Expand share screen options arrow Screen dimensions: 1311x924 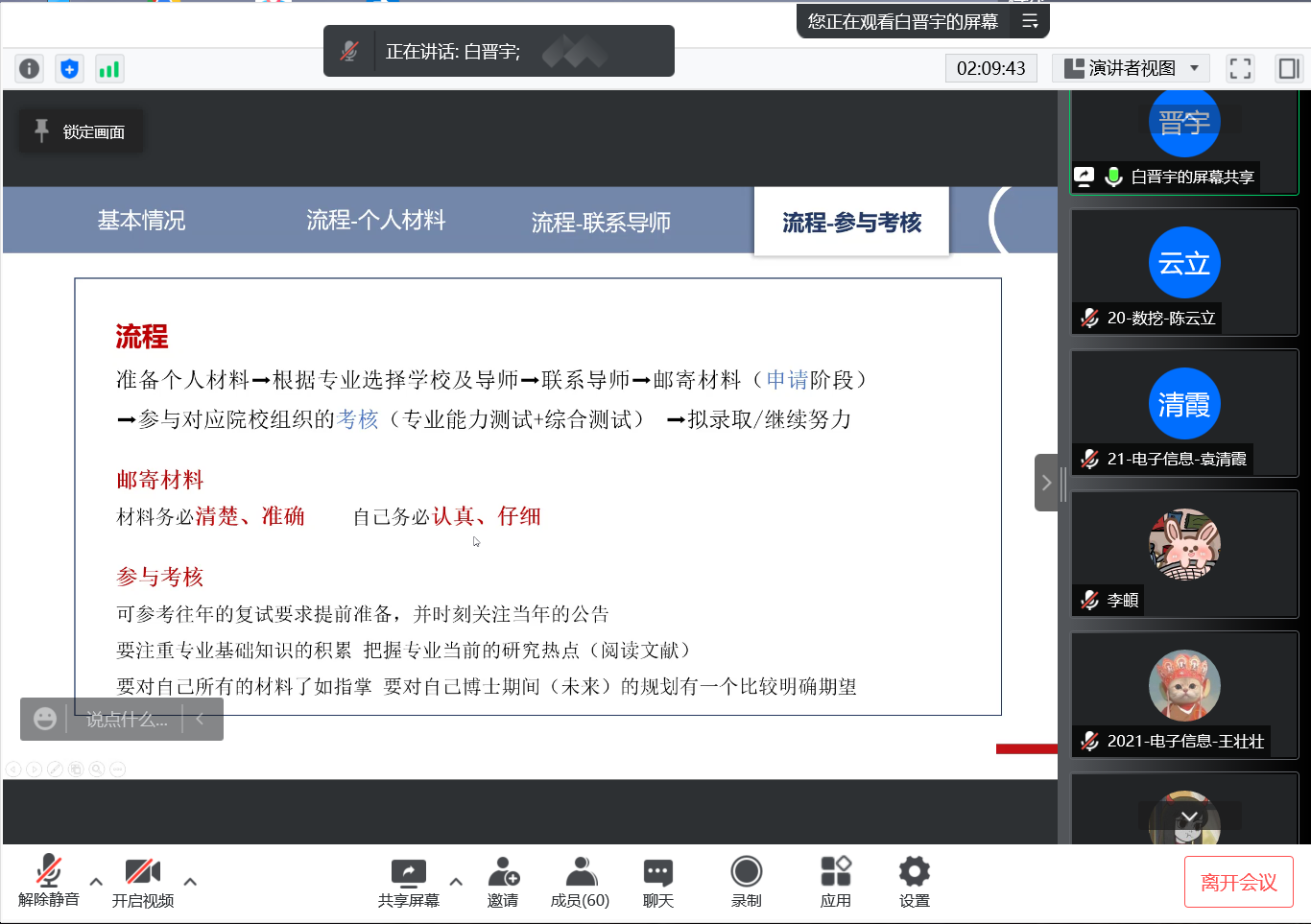click(x=456, y=881)
